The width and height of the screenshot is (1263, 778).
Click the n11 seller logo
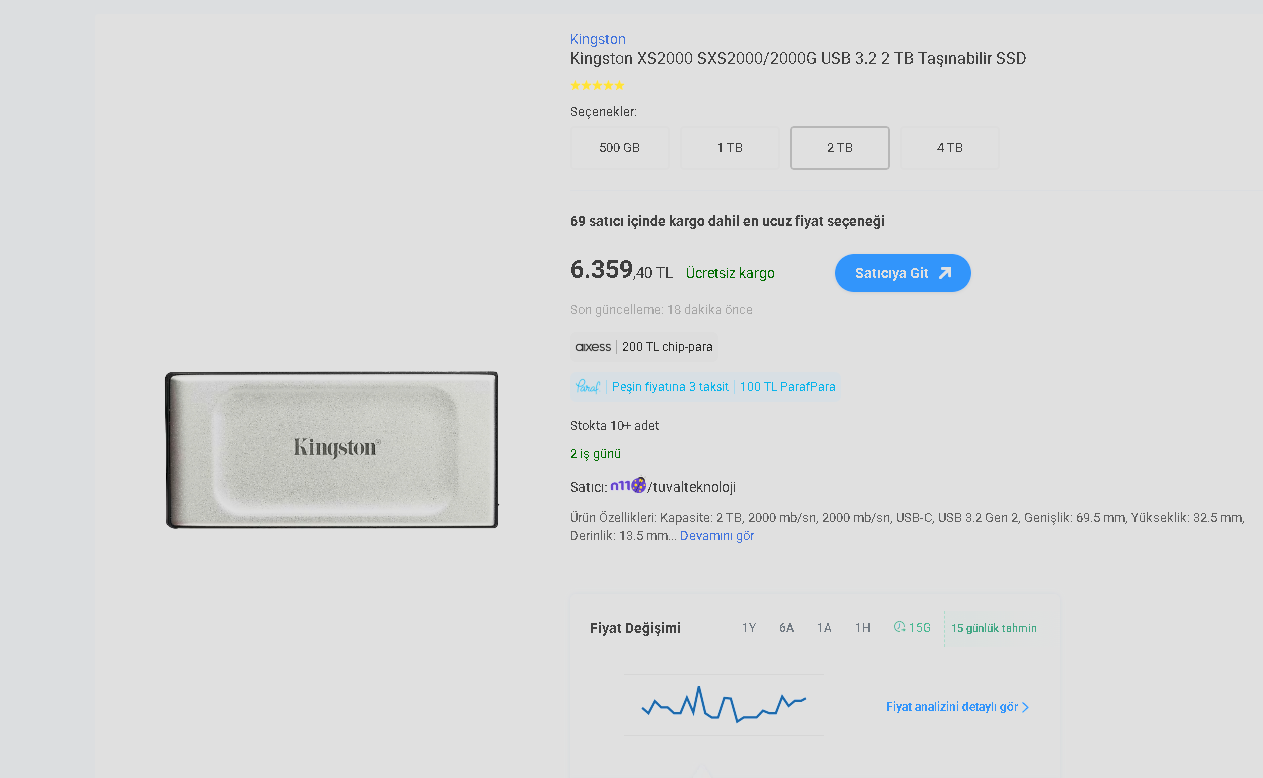coord(628,486)
